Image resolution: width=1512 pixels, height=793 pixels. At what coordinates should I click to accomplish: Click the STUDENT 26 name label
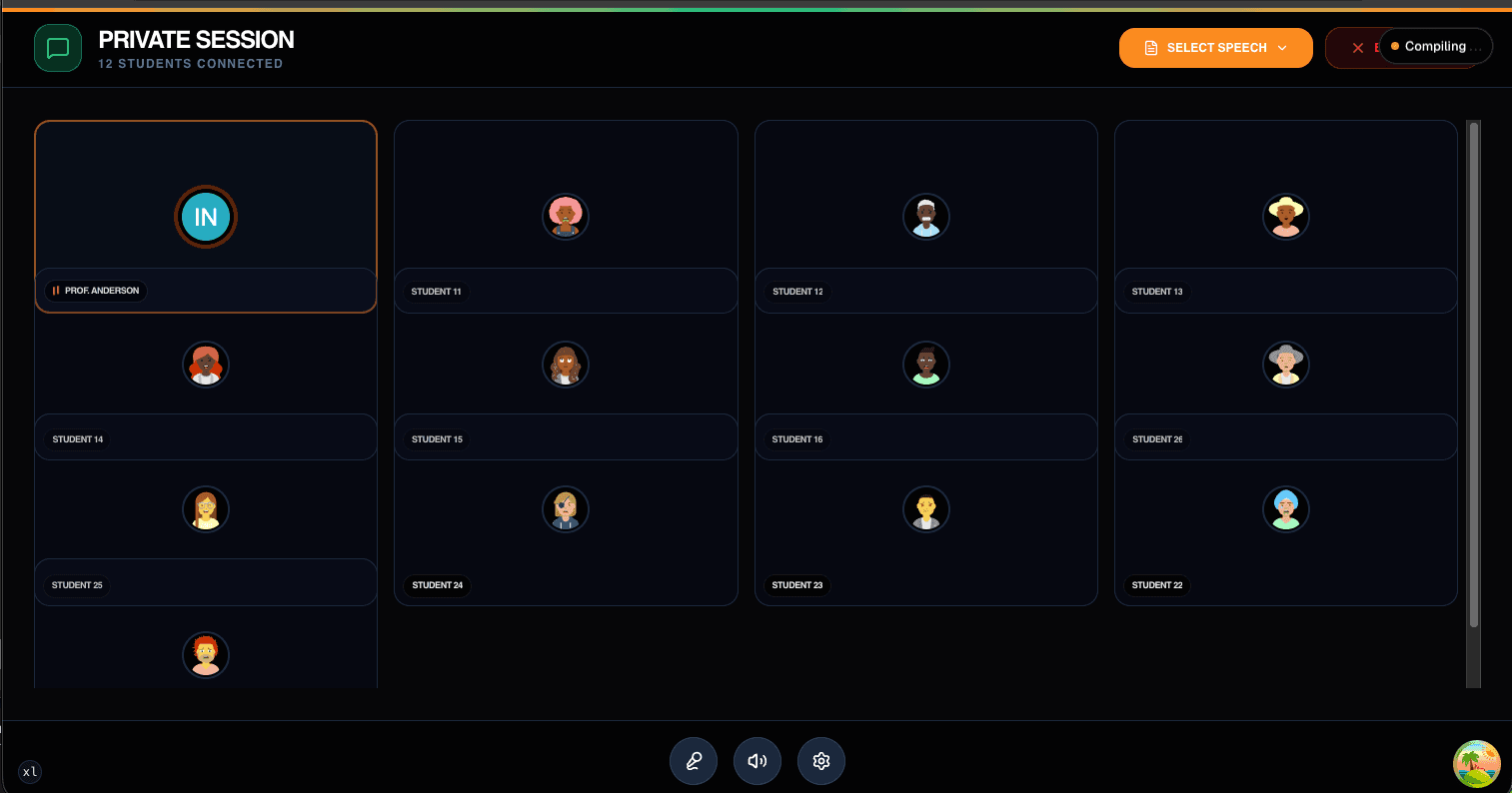coord(1157,439)
